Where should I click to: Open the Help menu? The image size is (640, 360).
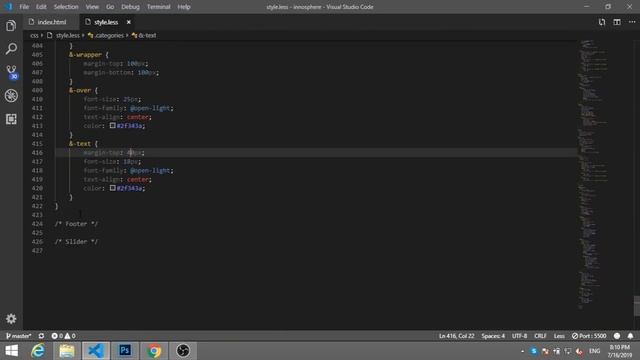point(184,7)
